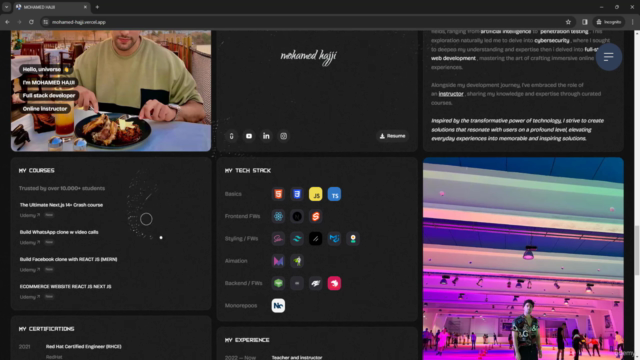The image size is (640, 360).
Task: Click 'Build Facebook clone with REACT JS (MERN)'
Action: (x=69, y=260)
